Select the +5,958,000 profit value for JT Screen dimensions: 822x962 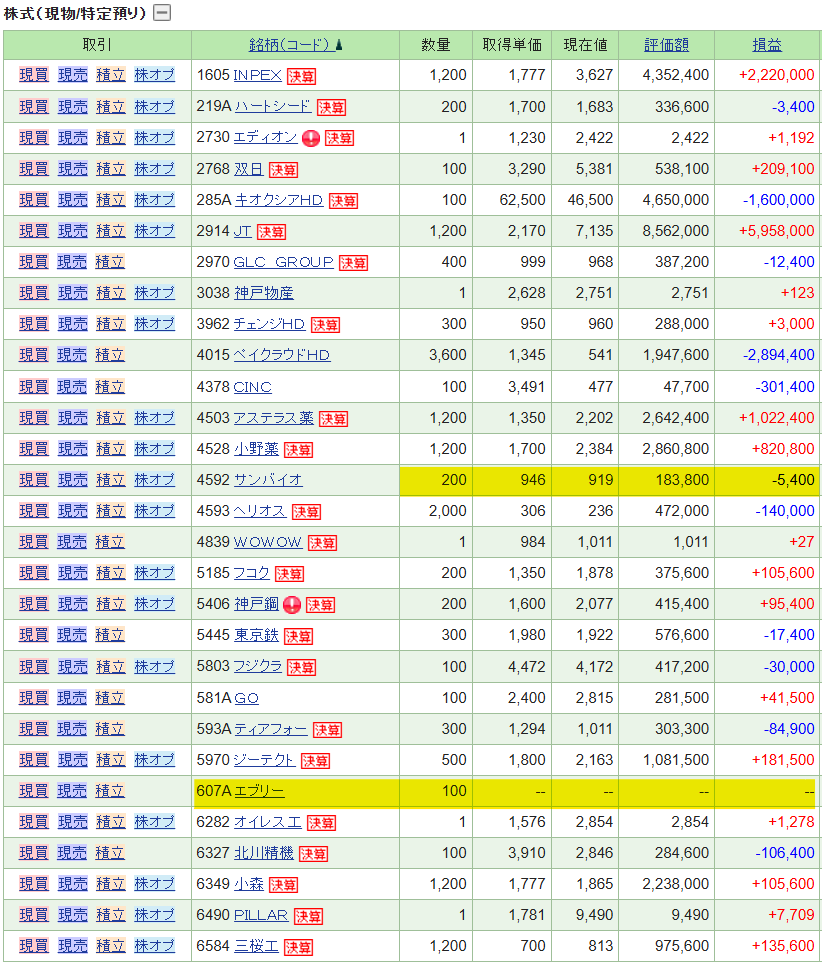click(x=777, y=231)
